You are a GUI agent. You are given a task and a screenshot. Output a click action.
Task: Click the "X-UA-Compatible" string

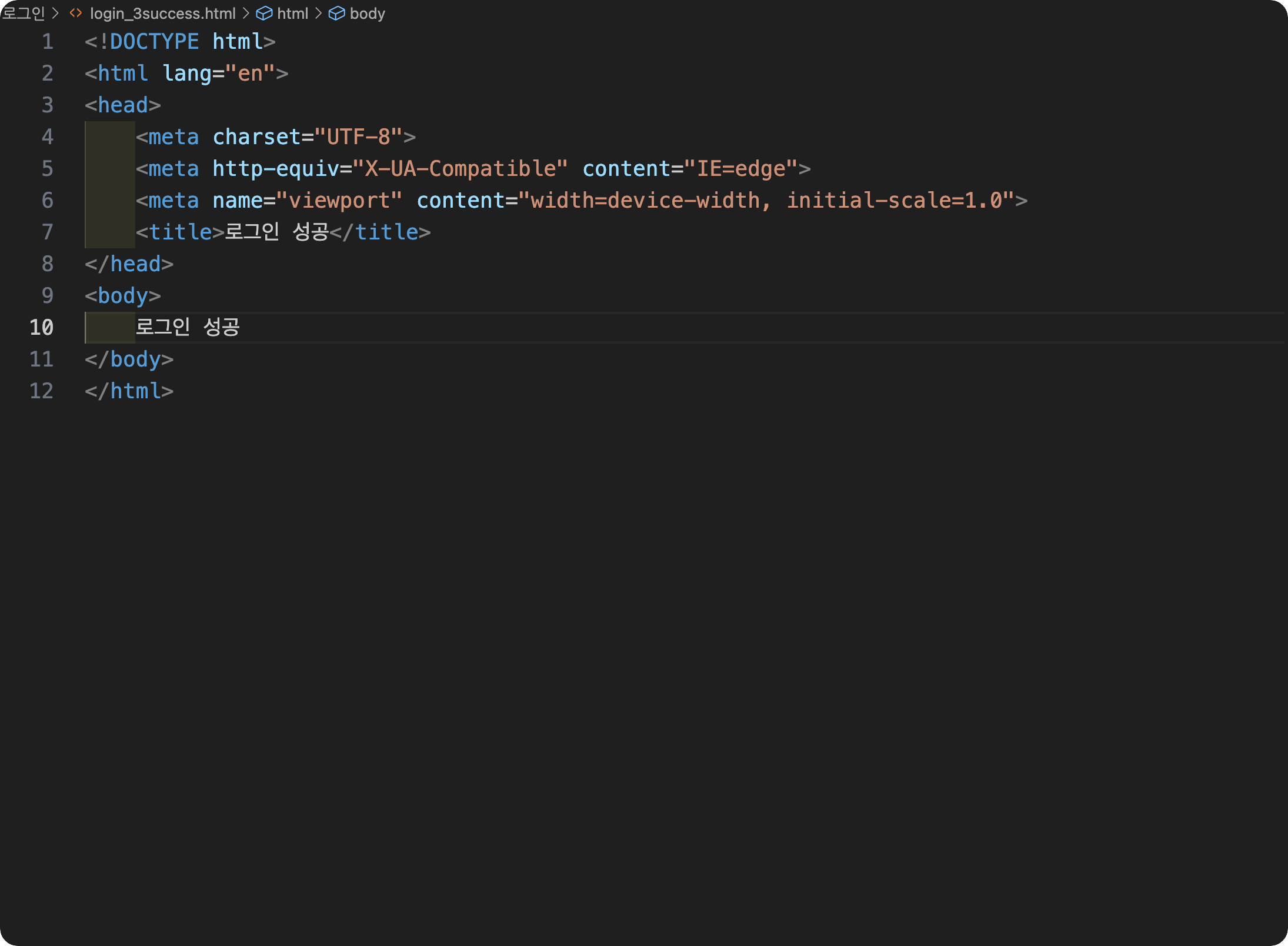click(x=461, y=169)
